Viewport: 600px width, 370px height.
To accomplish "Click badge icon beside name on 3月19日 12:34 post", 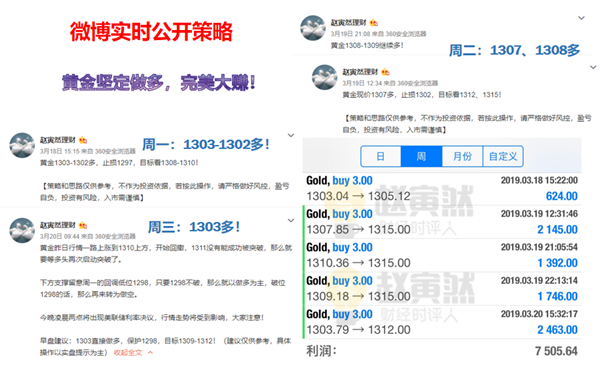I will pos(385,72).
